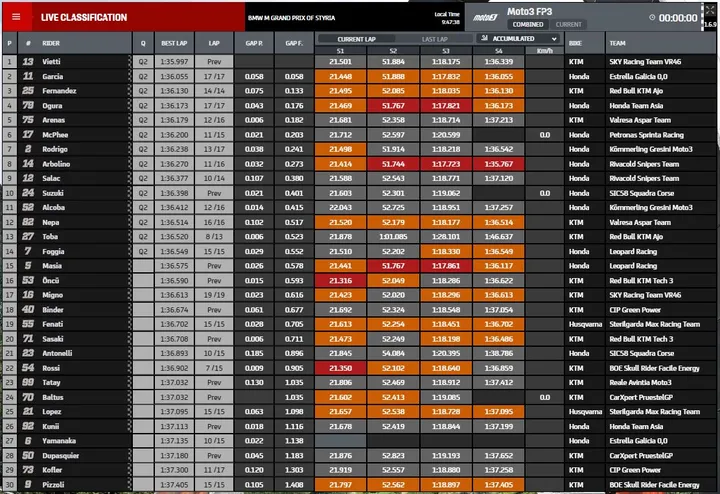Click the Husqvarna bike cell in Lopez's row

[585, 412]
